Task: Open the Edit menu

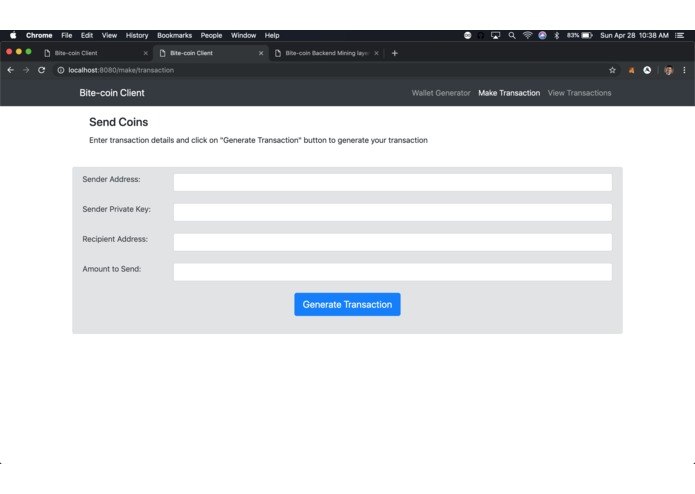Action: coord(87,35)
